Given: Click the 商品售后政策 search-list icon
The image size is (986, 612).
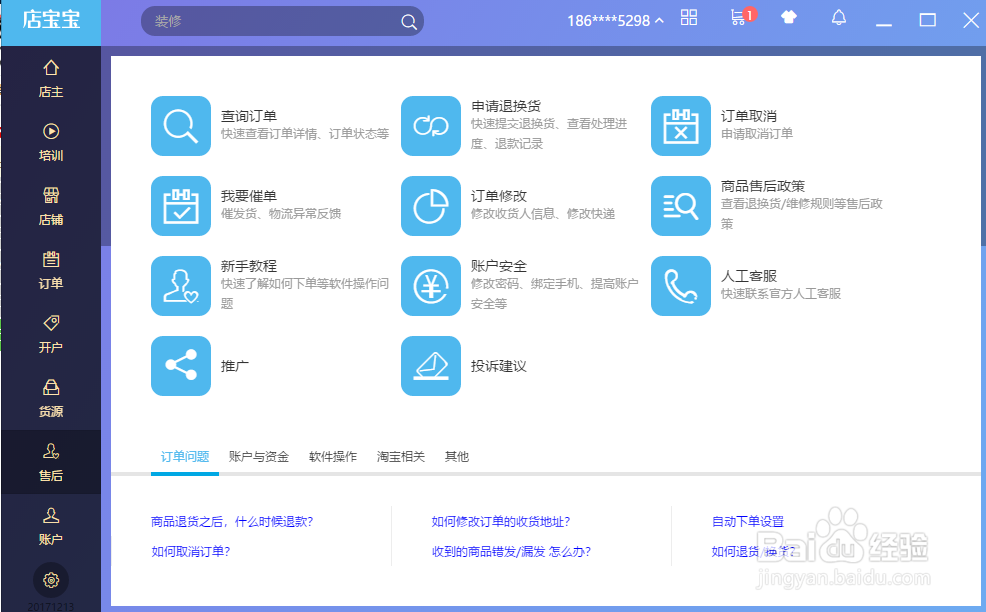Looking at the screenshot, I should (x=680, y=206).
